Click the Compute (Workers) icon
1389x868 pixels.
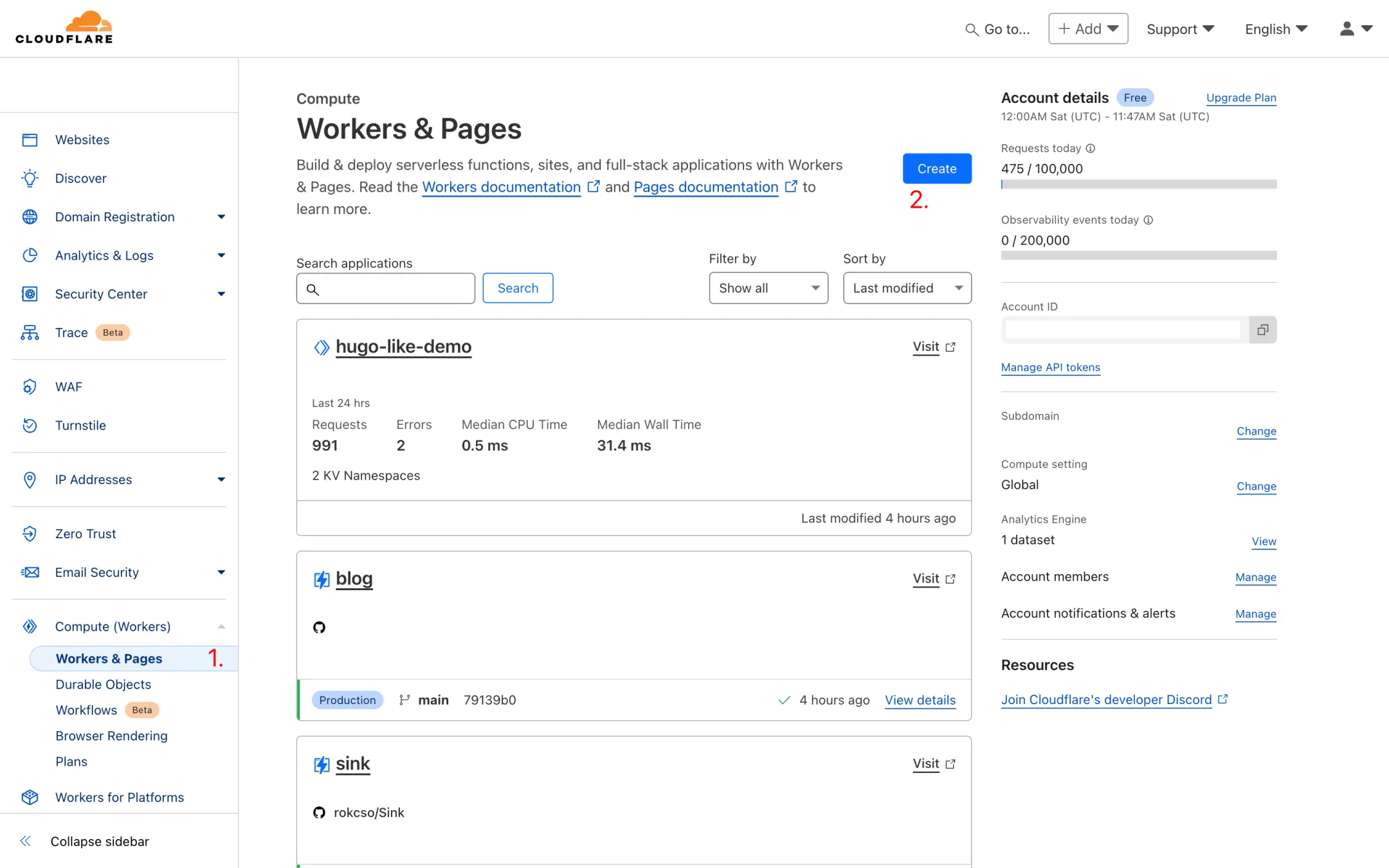tap(30, 626)
